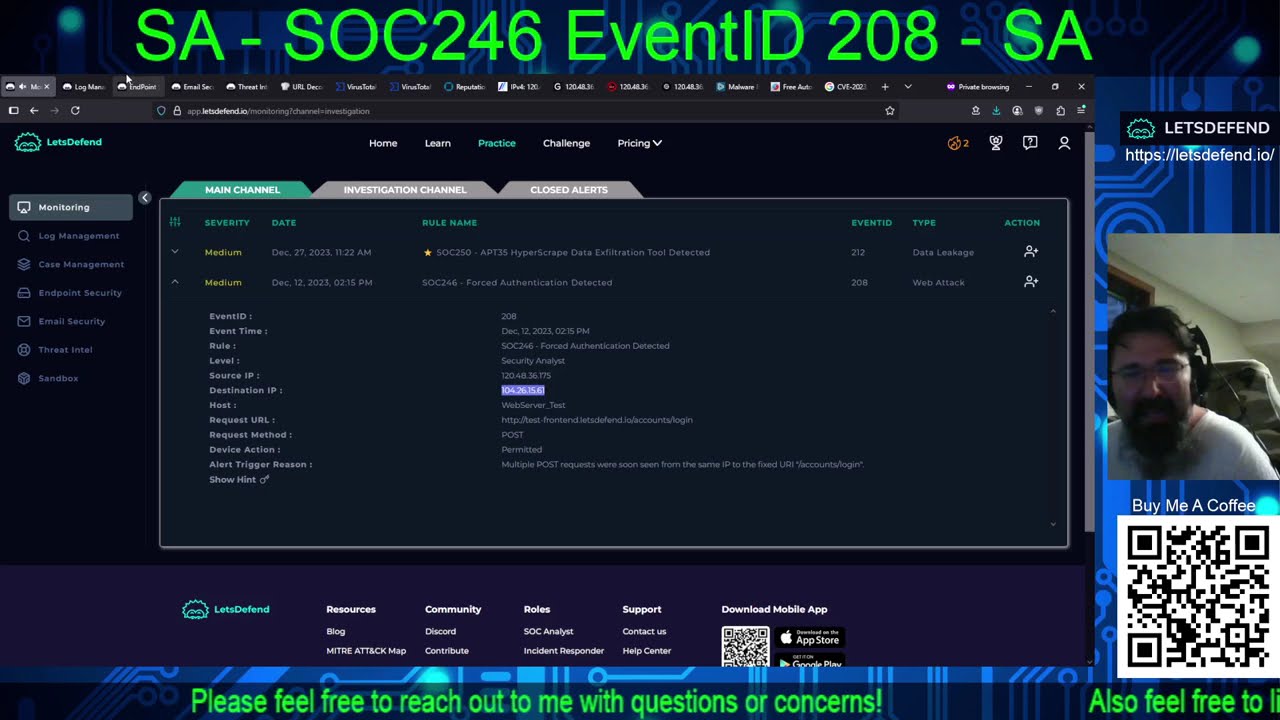Click the source IP 120.48.36.175
The height and width of the screenshot is (720, 1280).
click(x=526, y=375)
